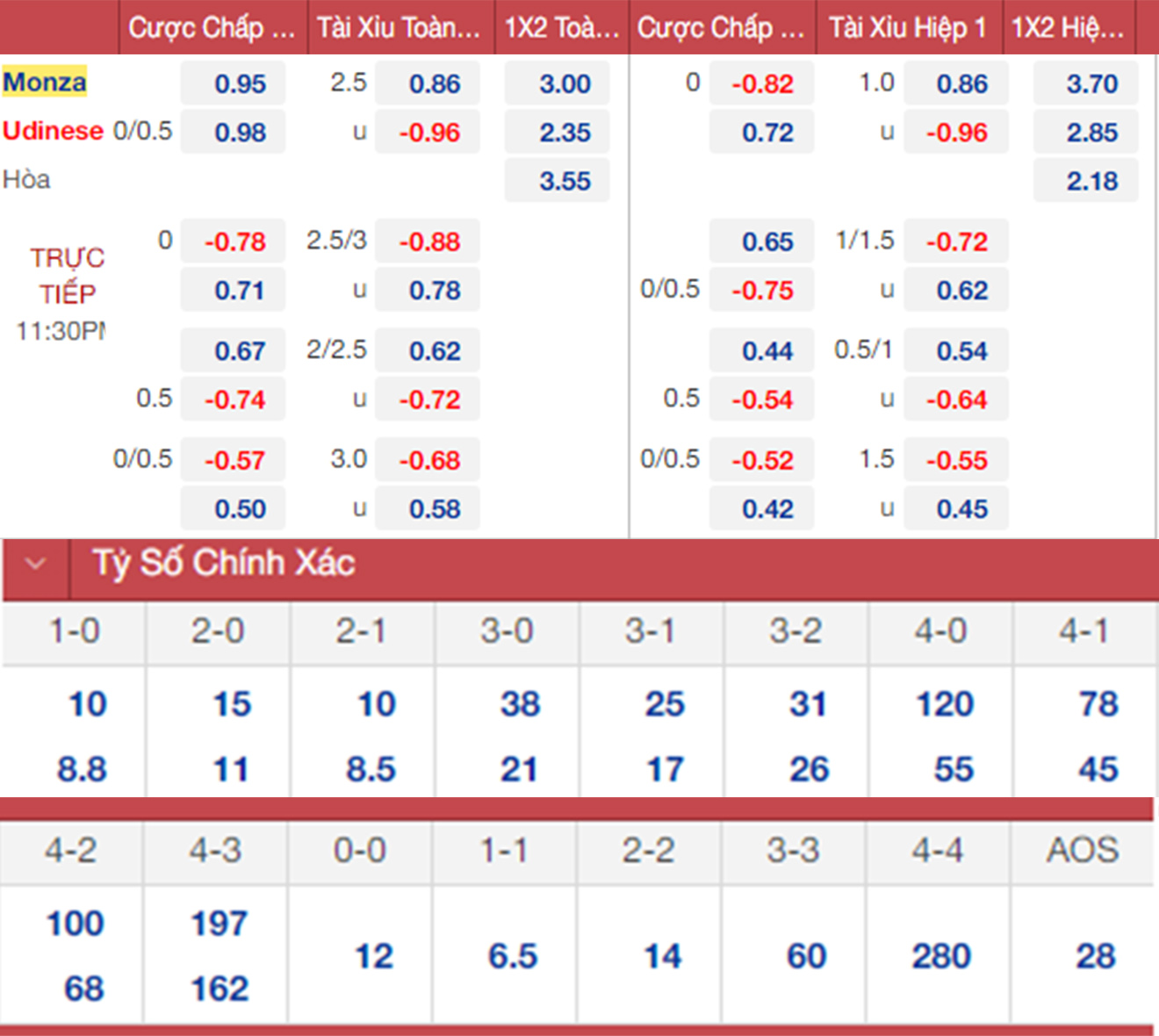Image resolution: width=1159 pixels, height=1036 pixels.
Task: Click 120 odds under the 4-0 score
Action: 945,704
